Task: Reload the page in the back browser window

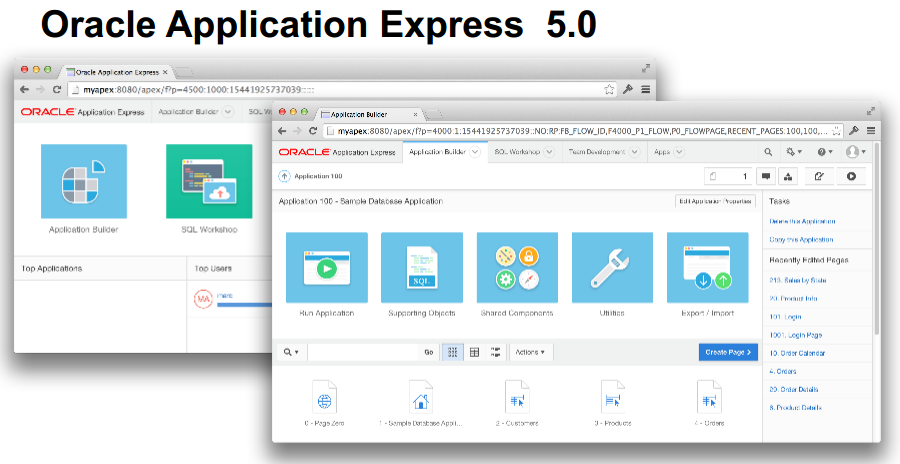Action: click(x=57, y=90)
